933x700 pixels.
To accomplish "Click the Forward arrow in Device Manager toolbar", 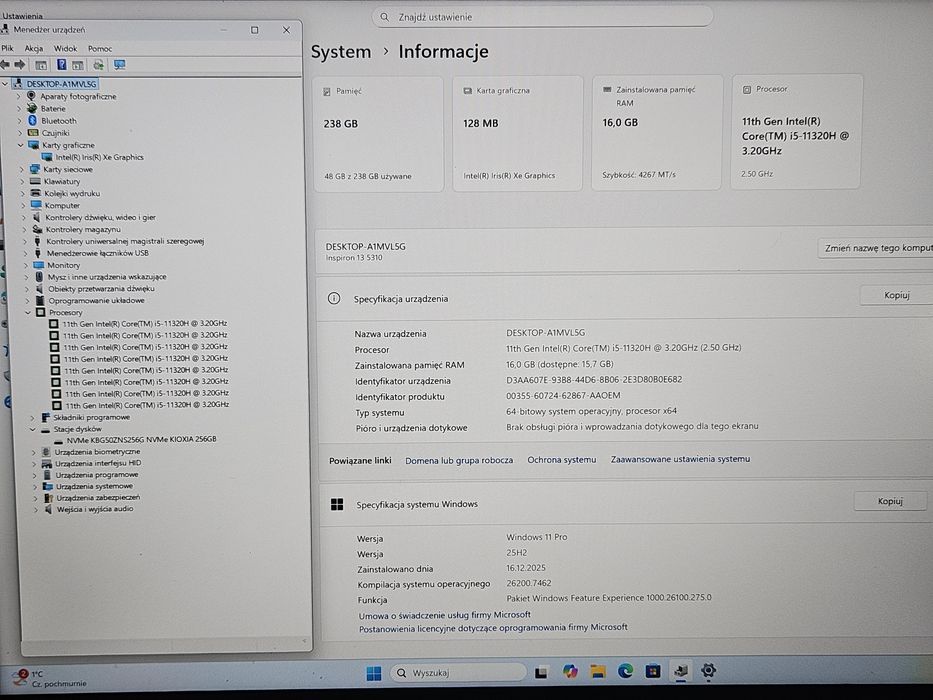I will pos(20,64).
